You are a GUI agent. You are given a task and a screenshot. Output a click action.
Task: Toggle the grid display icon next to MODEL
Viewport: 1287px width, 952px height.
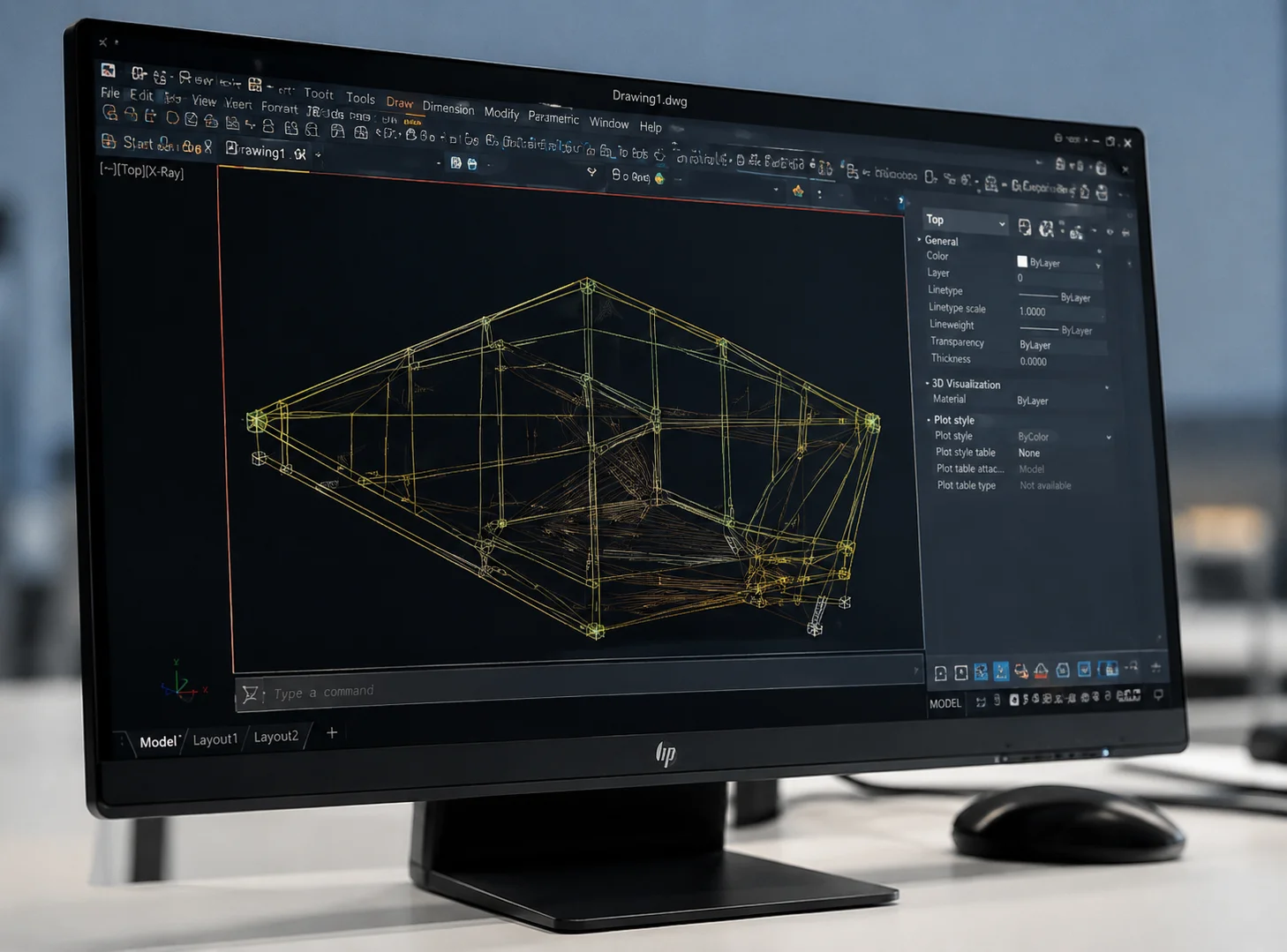coord(981,702)
